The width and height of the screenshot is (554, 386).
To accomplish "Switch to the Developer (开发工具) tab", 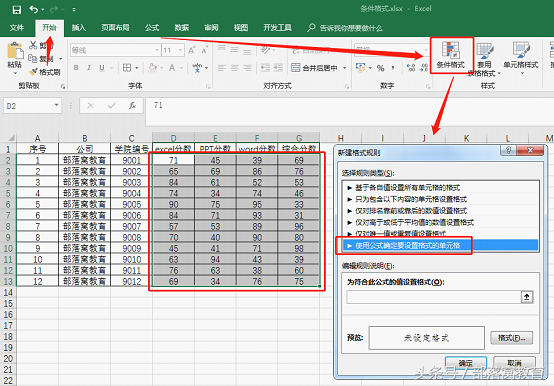I will [277, 28].
